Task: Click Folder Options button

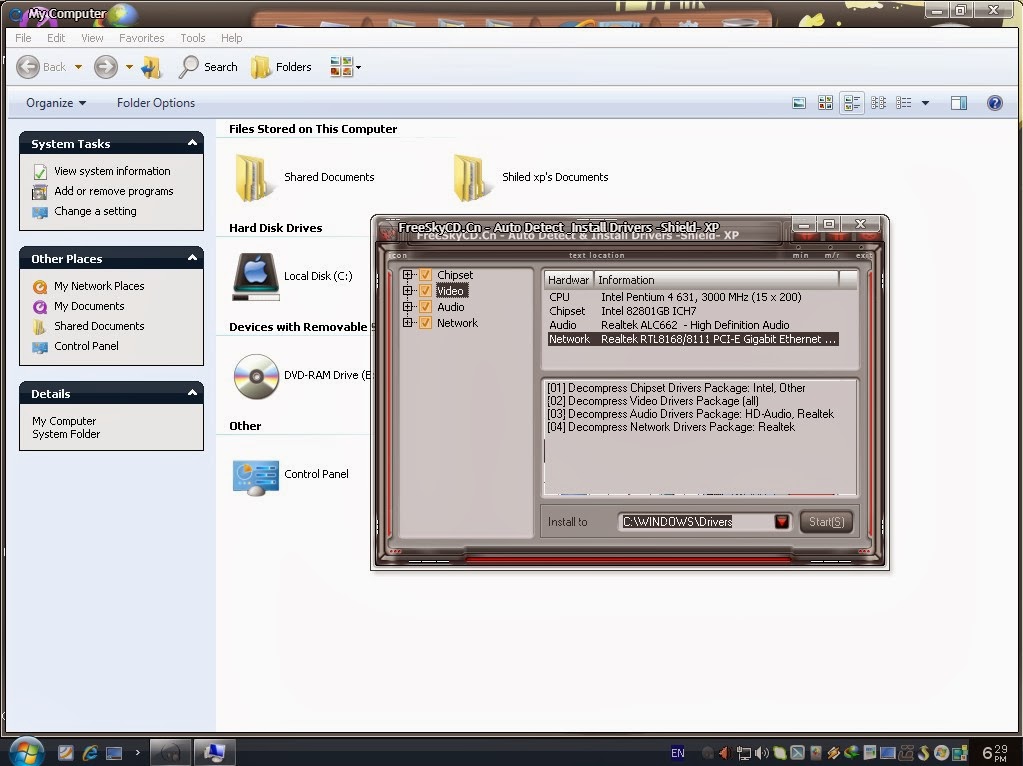Action: click(156, 103)
